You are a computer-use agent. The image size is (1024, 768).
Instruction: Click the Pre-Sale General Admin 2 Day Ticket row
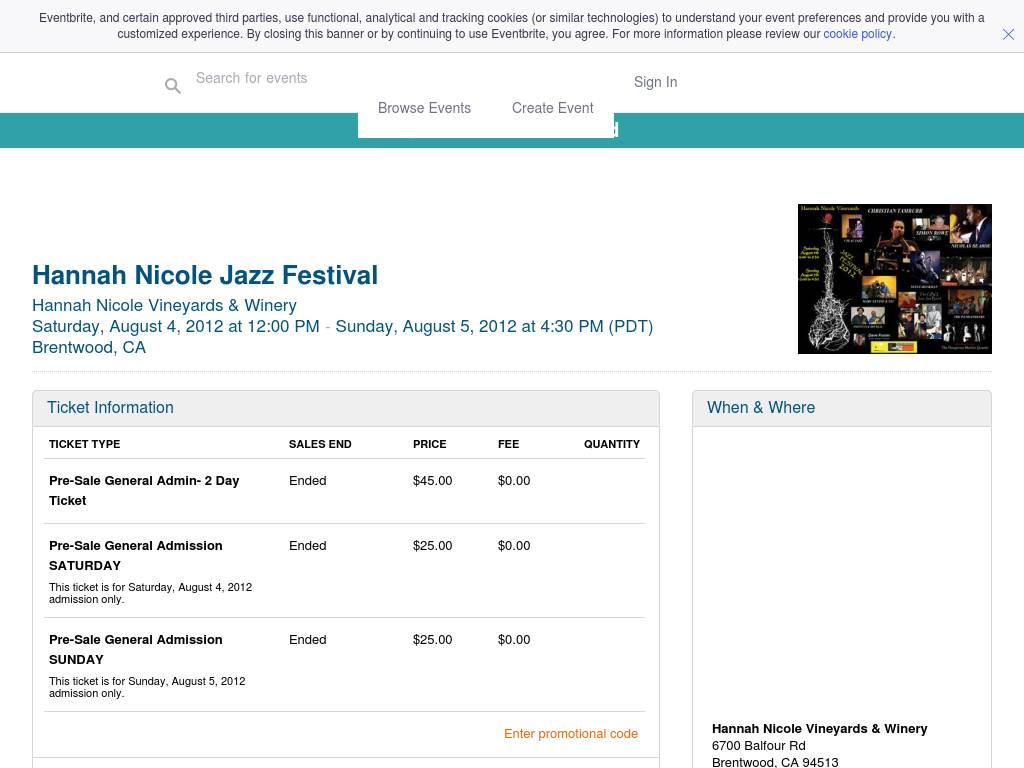(144, 490)
